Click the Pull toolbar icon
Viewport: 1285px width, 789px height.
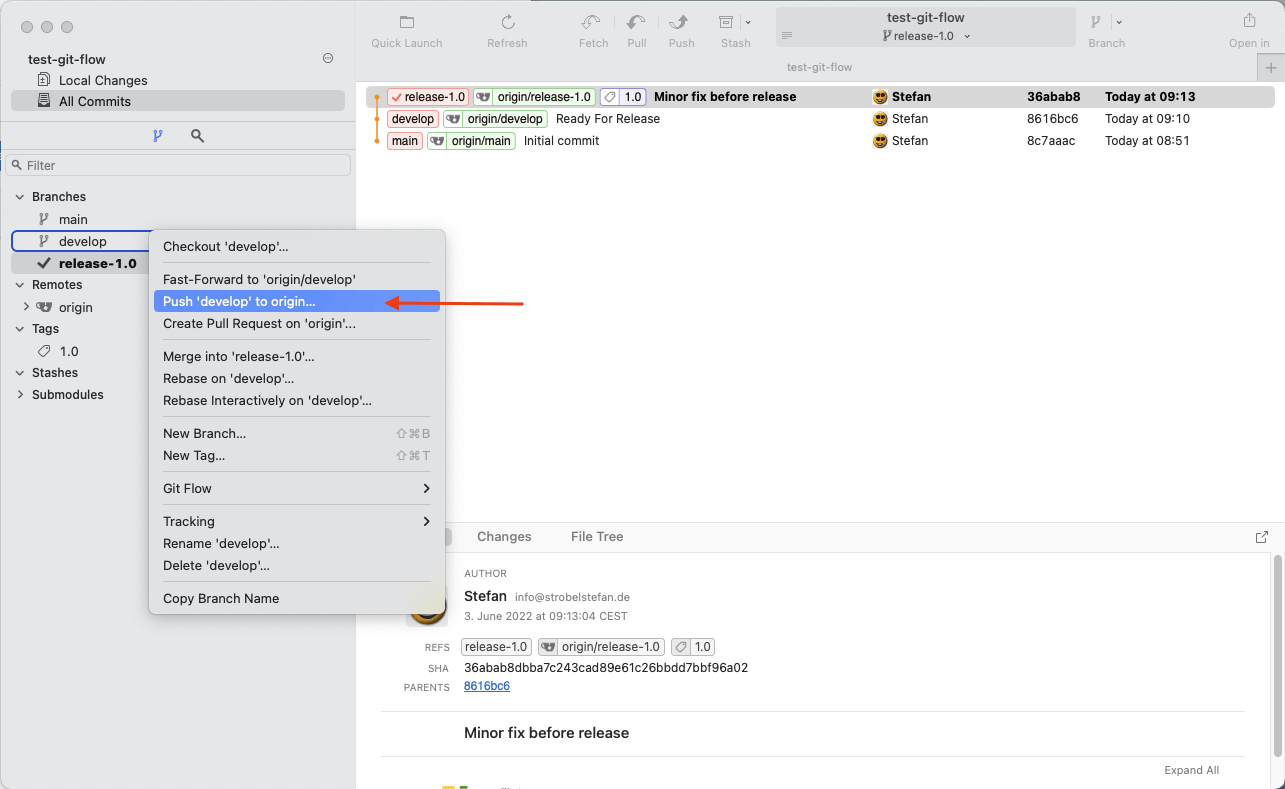tap(636, 23)
